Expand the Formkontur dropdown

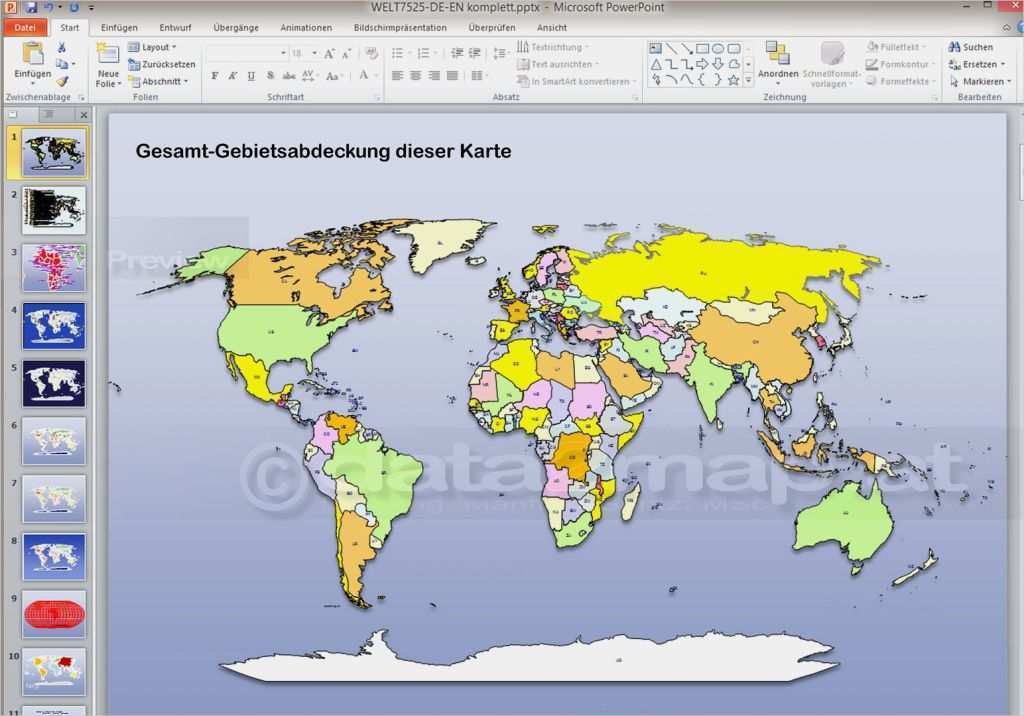coord(899,63)
